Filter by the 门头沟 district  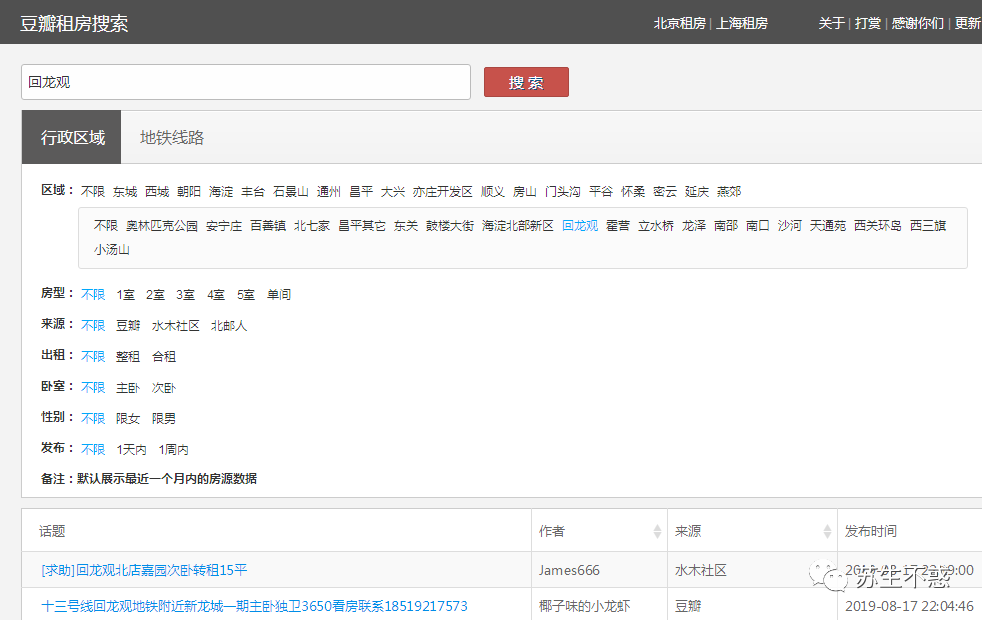[562, 192]
